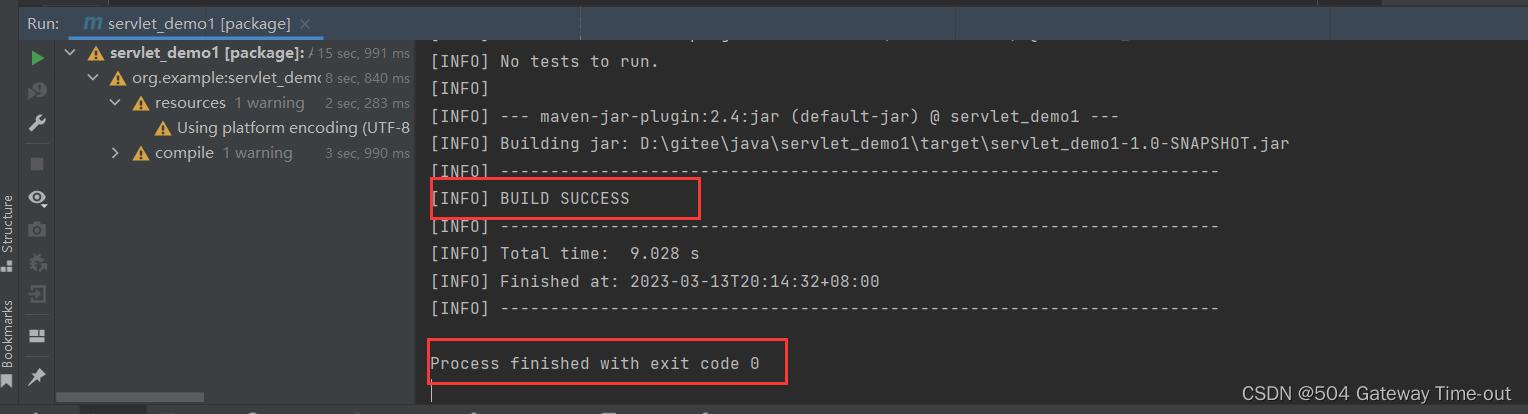Click the Exit door icon
The image size is (1528, 414).
click(x=37, y=295)
